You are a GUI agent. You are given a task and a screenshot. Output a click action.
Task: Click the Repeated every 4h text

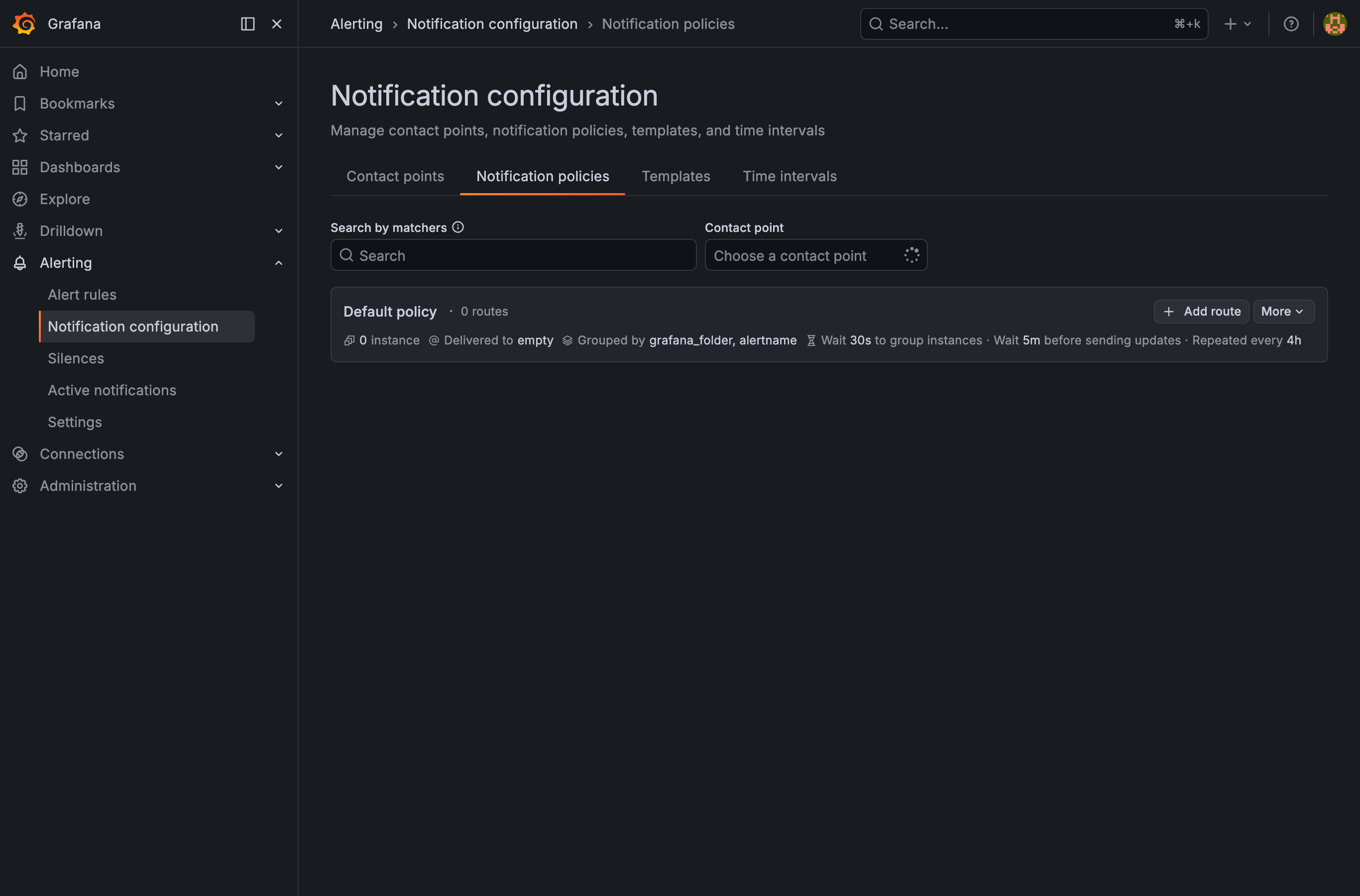[x=1247, y=340]
